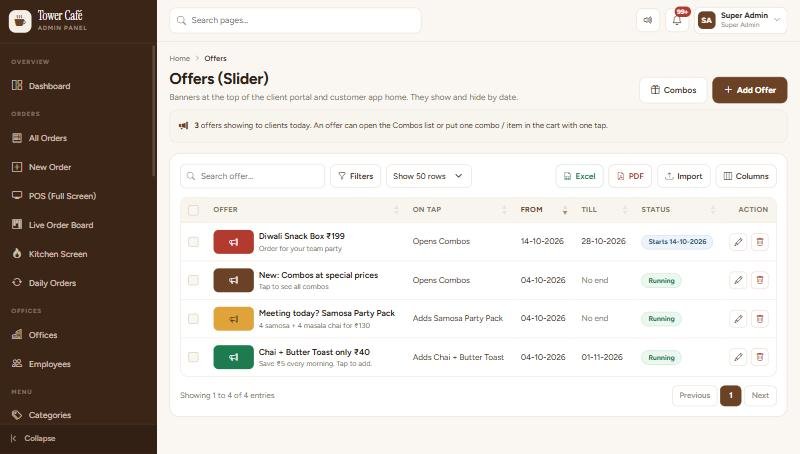
Task: Open the Show 50 rows dropdown
Action: pyautogui.click(x=429, y=176)
